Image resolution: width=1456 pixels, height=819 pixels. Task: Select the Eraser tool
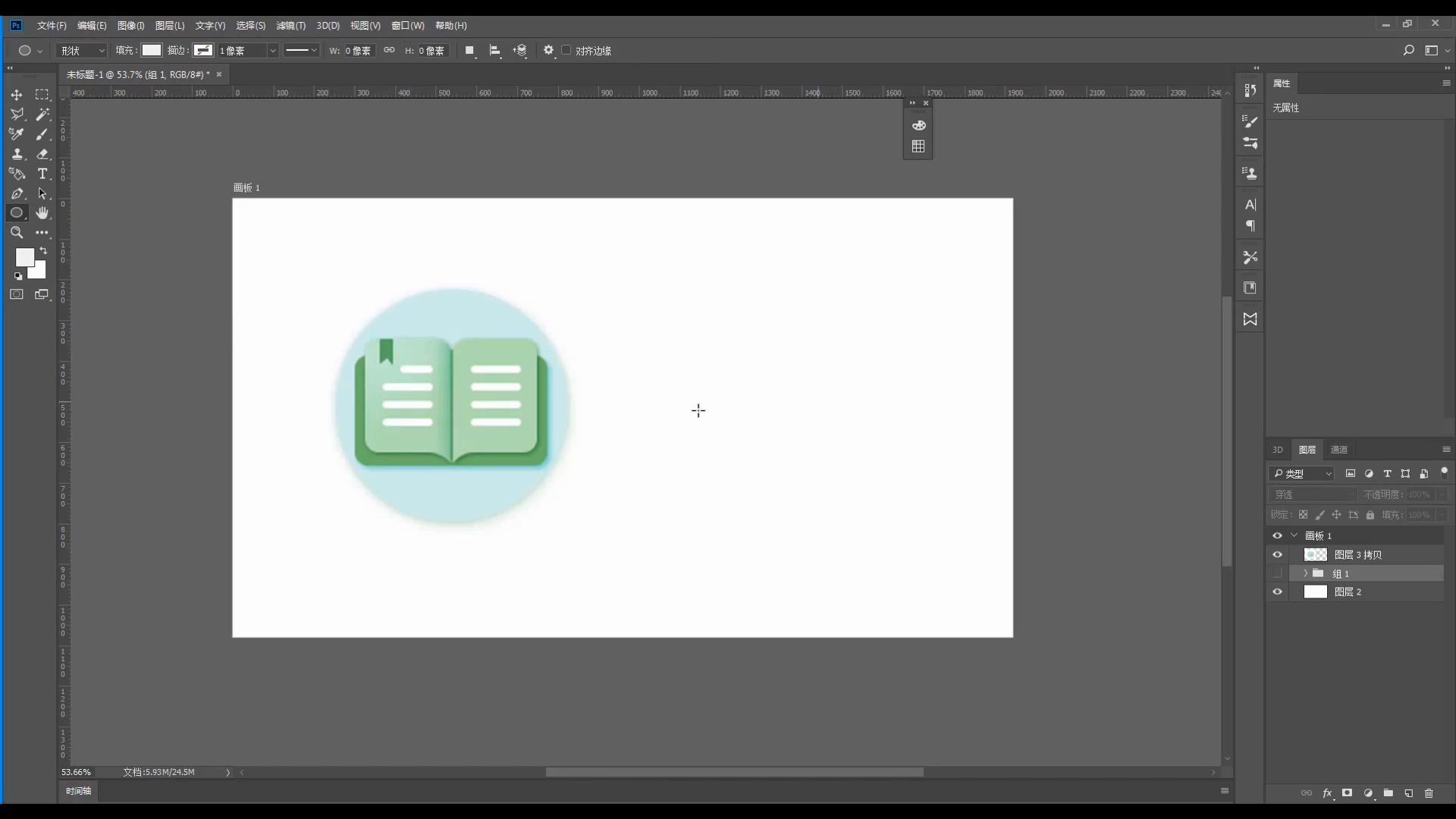(x=42, y=154)
